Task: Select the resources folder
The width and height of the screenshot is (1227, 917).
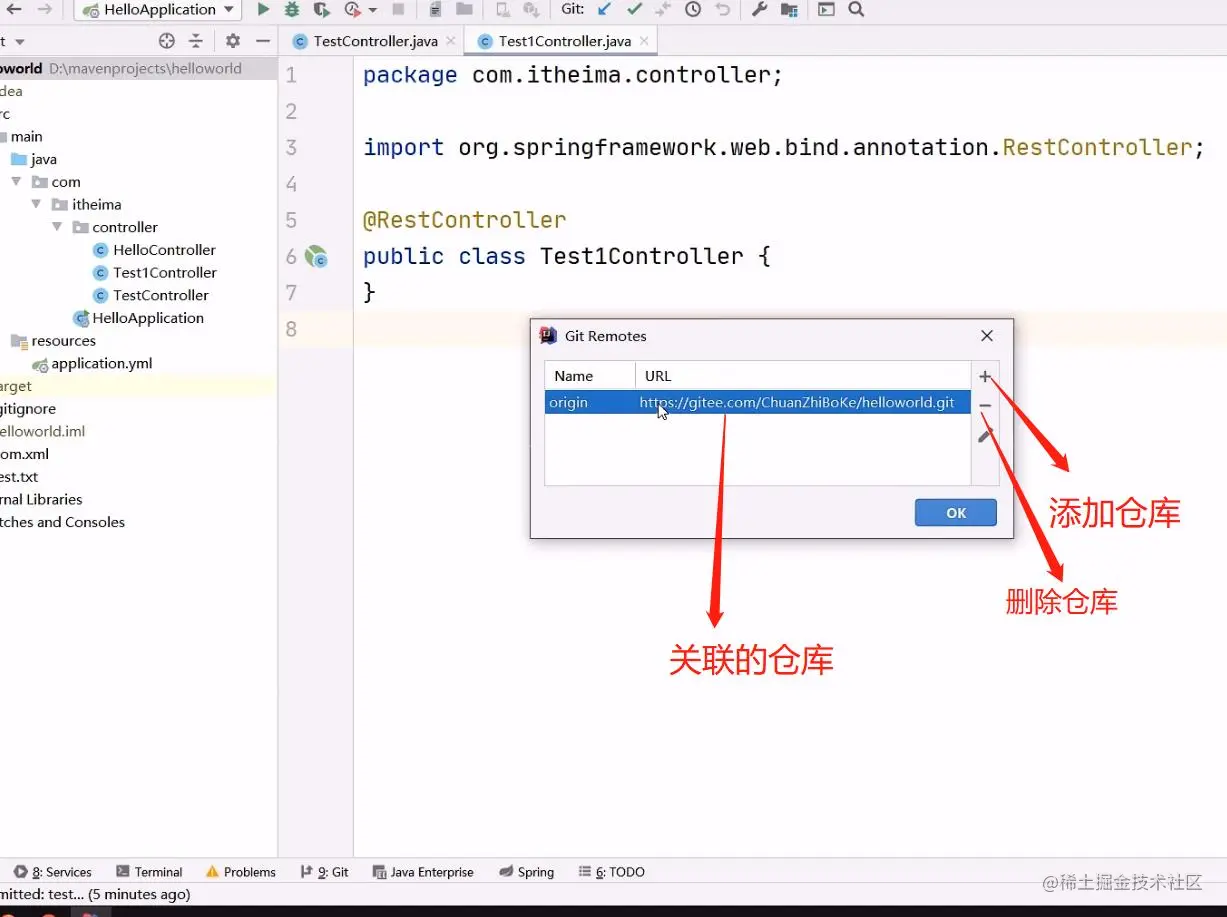Action: click(53, 341)
